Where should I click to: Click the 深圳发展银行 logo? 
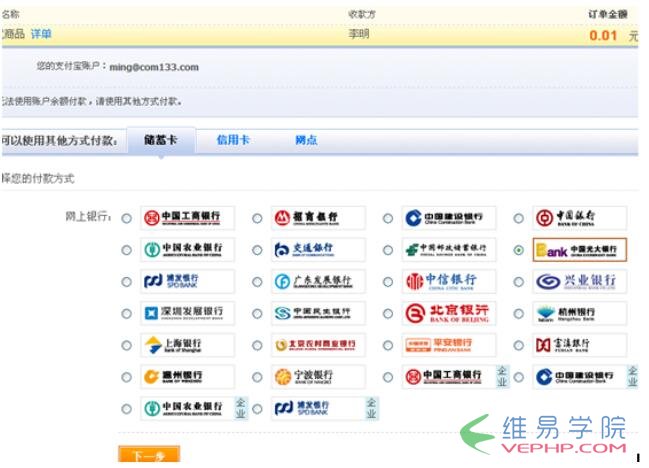pos(187,313)
